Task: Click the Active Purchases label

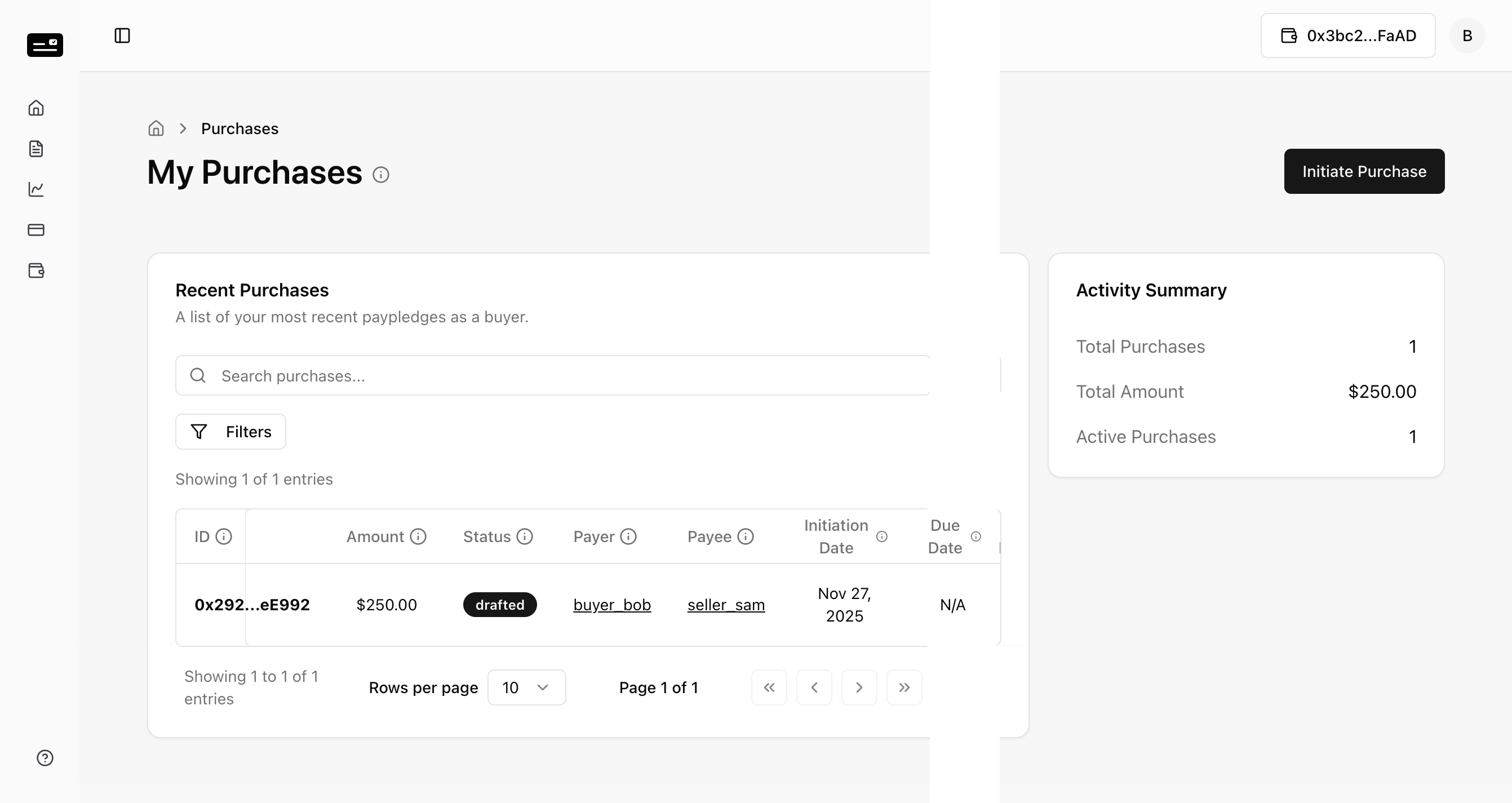Action: click(1145, 437)
